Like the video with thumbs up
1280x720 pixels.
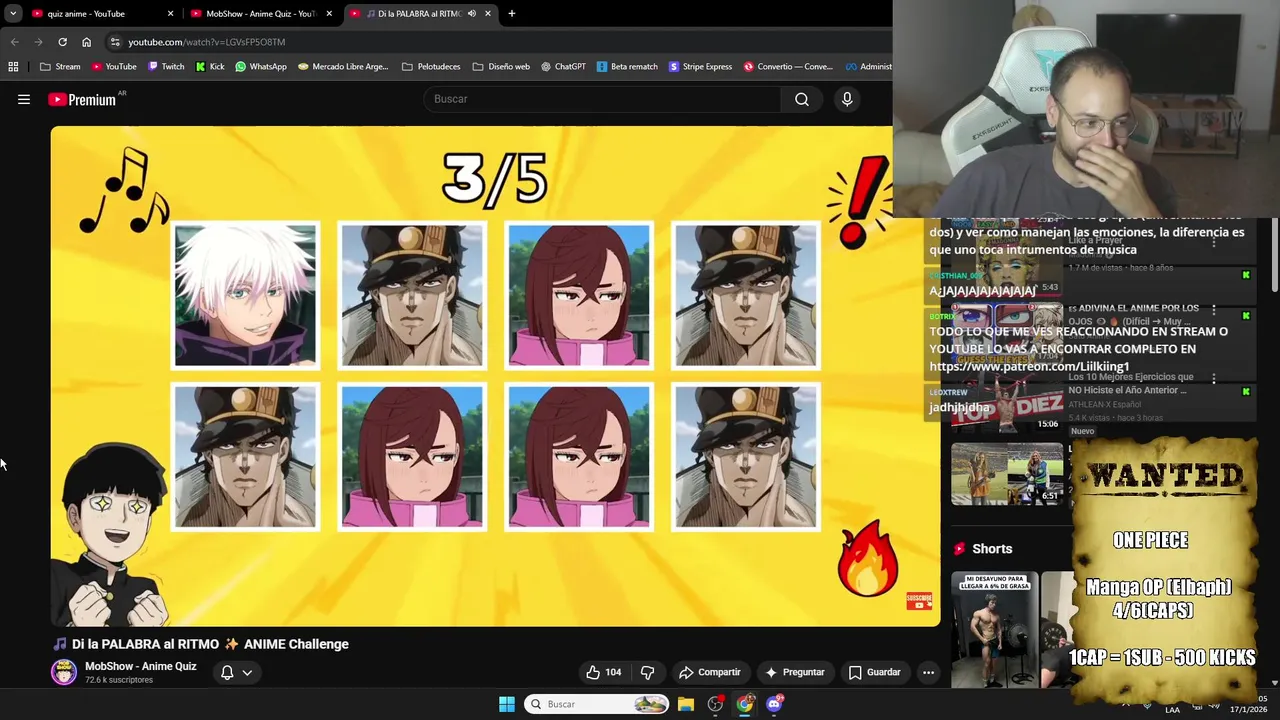click(x=604, y=672)
